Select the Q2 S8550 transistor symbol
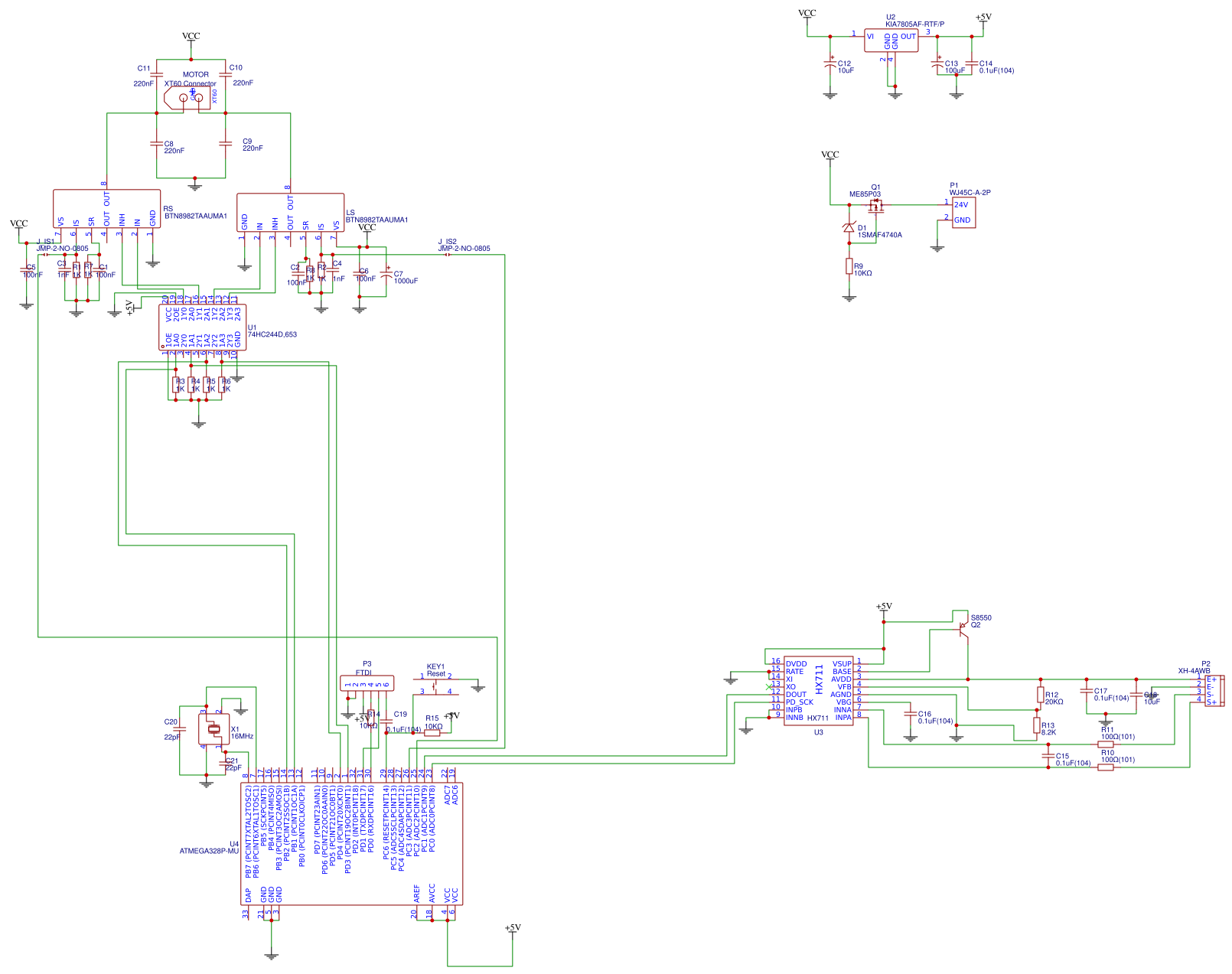 [x=962, y=629]
